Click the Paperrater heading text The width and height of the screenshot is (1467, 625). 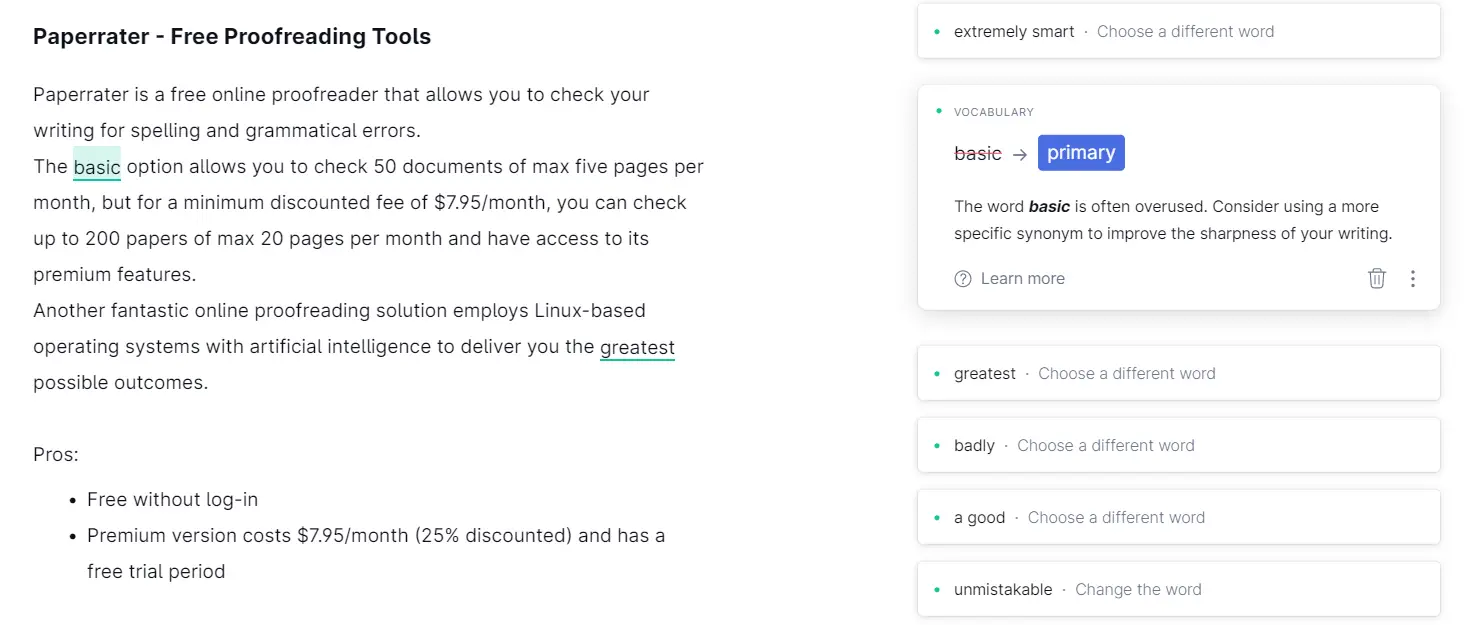[x=231, y=36]
